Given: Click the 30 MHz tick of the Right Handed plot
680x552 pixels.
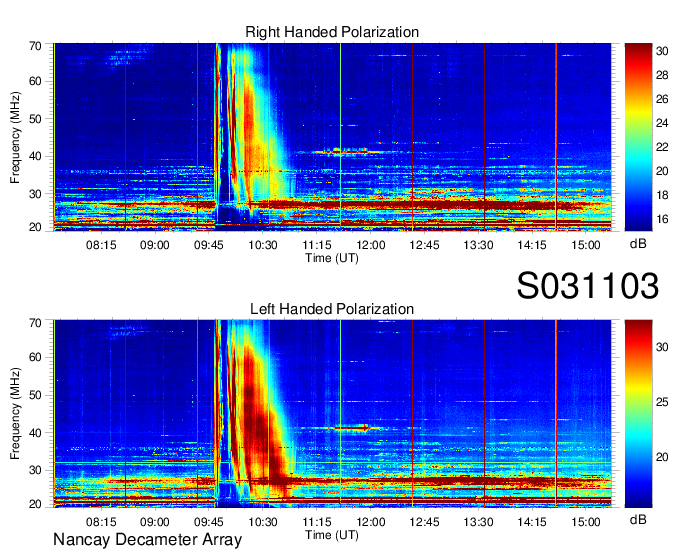Looking at the screenshot, I should [x=36, y=194].
